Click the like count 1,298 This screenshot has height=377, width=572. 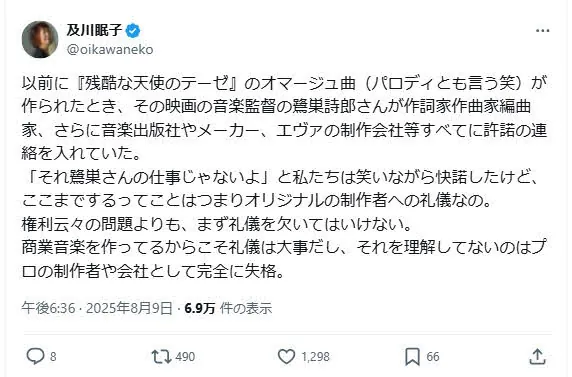point(315,357)
